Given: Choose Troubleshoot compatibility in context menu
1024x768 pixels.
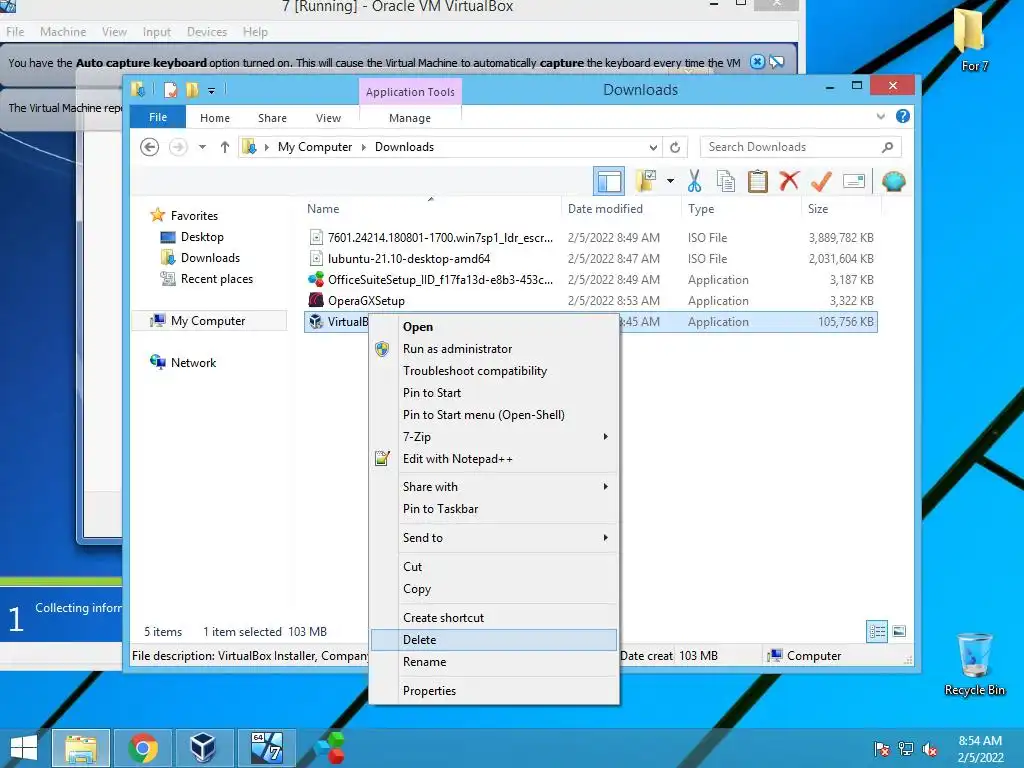Looking at the screenshot, I should click(x=494, y=371).
